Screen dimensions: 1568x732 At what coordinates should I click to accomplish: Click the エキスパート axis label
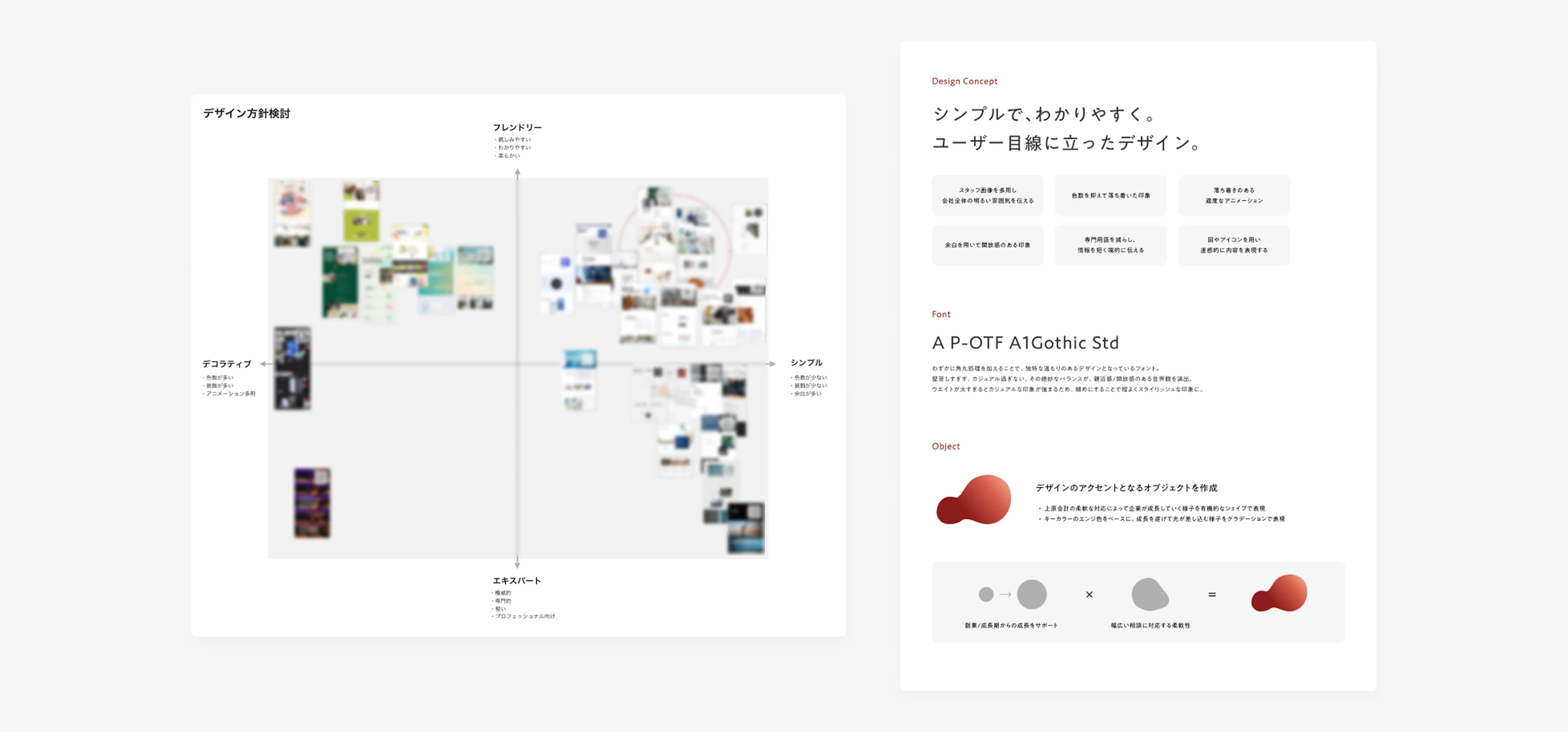(517, 580)
